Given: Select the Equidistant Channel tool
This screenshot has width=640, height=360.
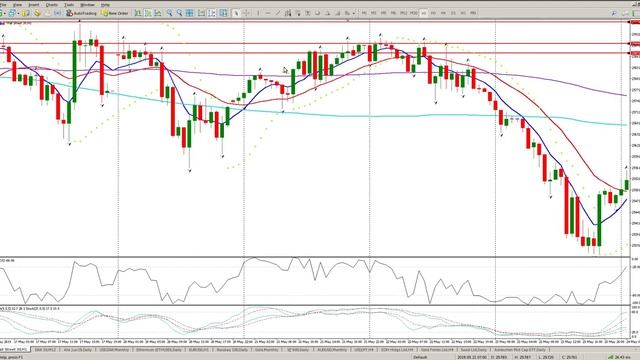Looking at the screenshot, I should (x=288, y=13).
